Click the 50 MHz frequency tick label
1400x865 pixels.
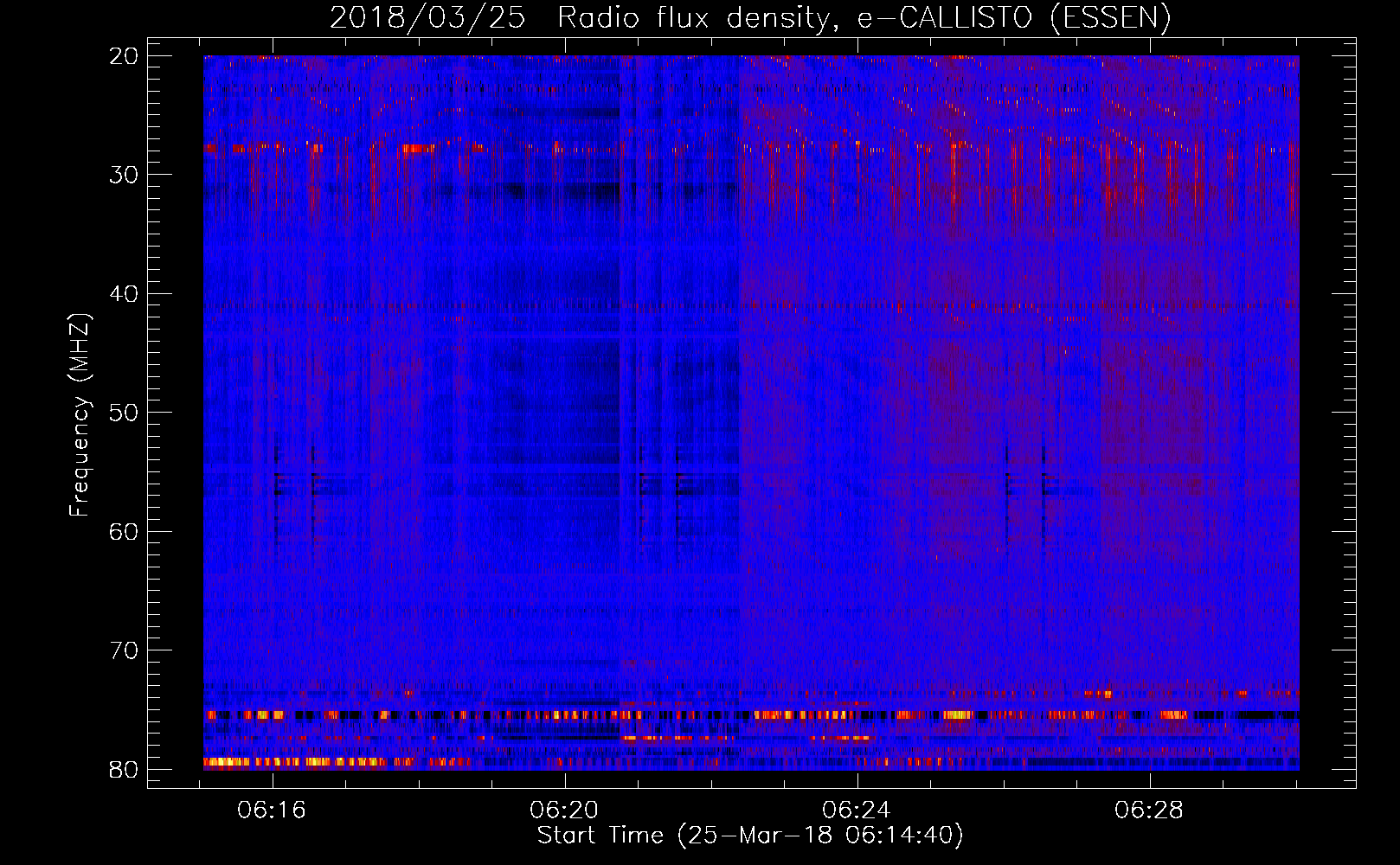[x=125, y=413]
